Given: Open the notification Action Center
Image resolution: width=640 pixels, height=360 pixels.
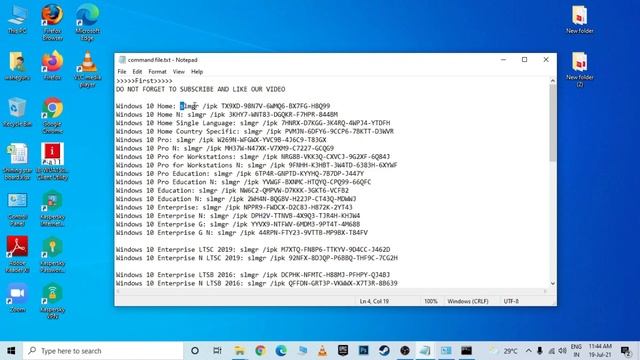Looking at the screenshot, I should coord(626,351).
